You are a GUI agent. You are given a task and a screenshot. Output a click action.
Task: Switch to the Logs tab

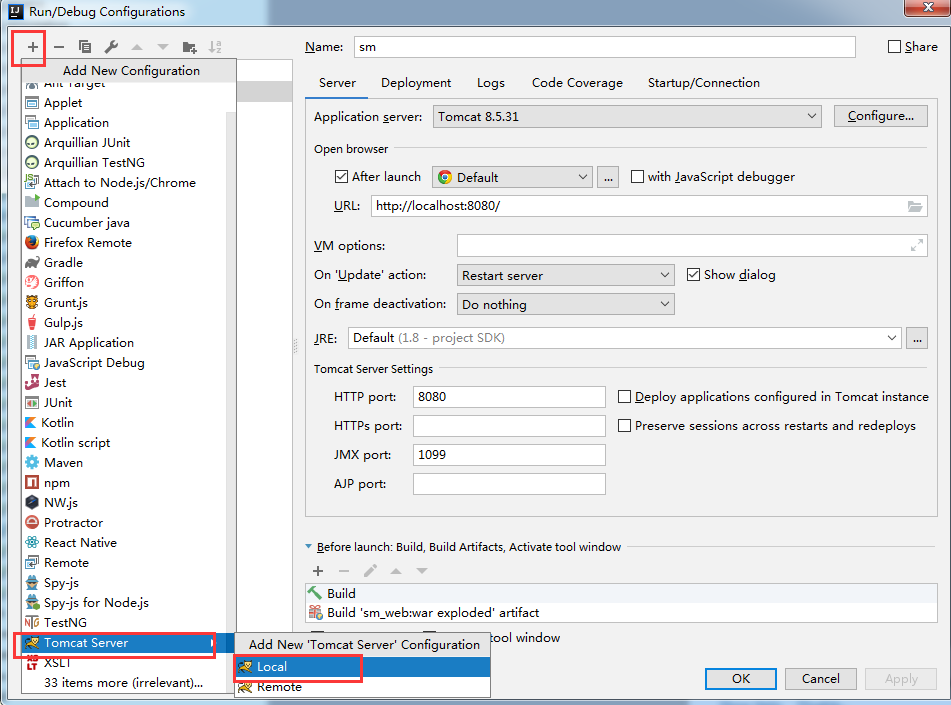[491, 83]
